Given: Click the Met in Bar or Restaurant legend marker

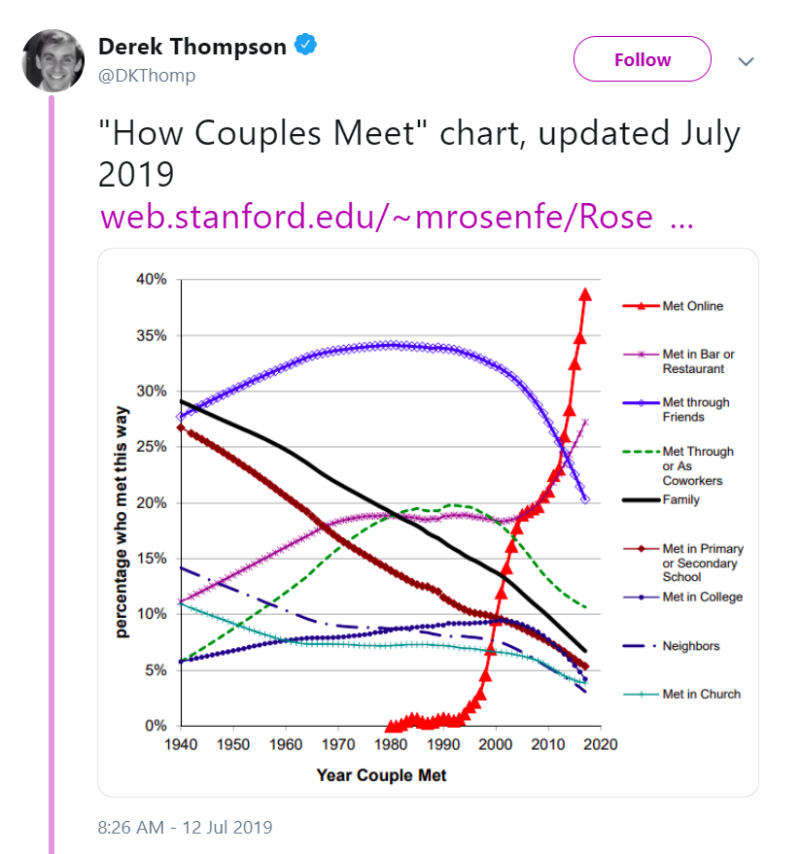Looking at the screenshot, I should (641, 355).
